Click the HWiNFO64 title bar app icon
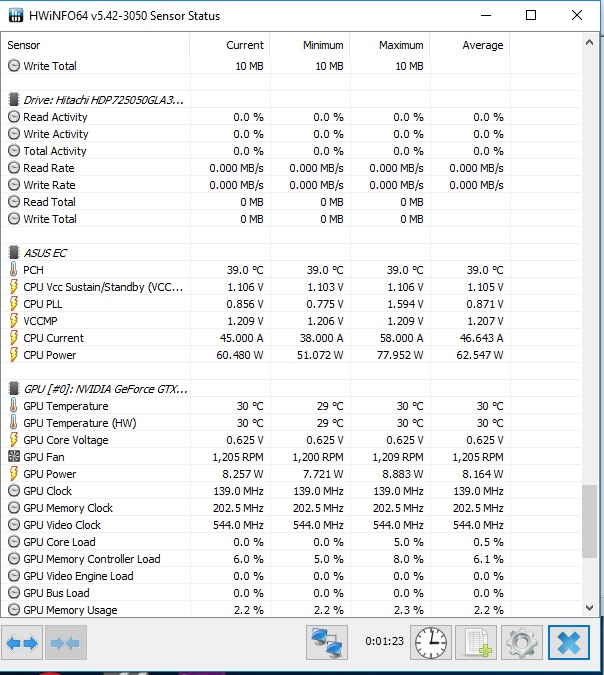 (16, 16)
